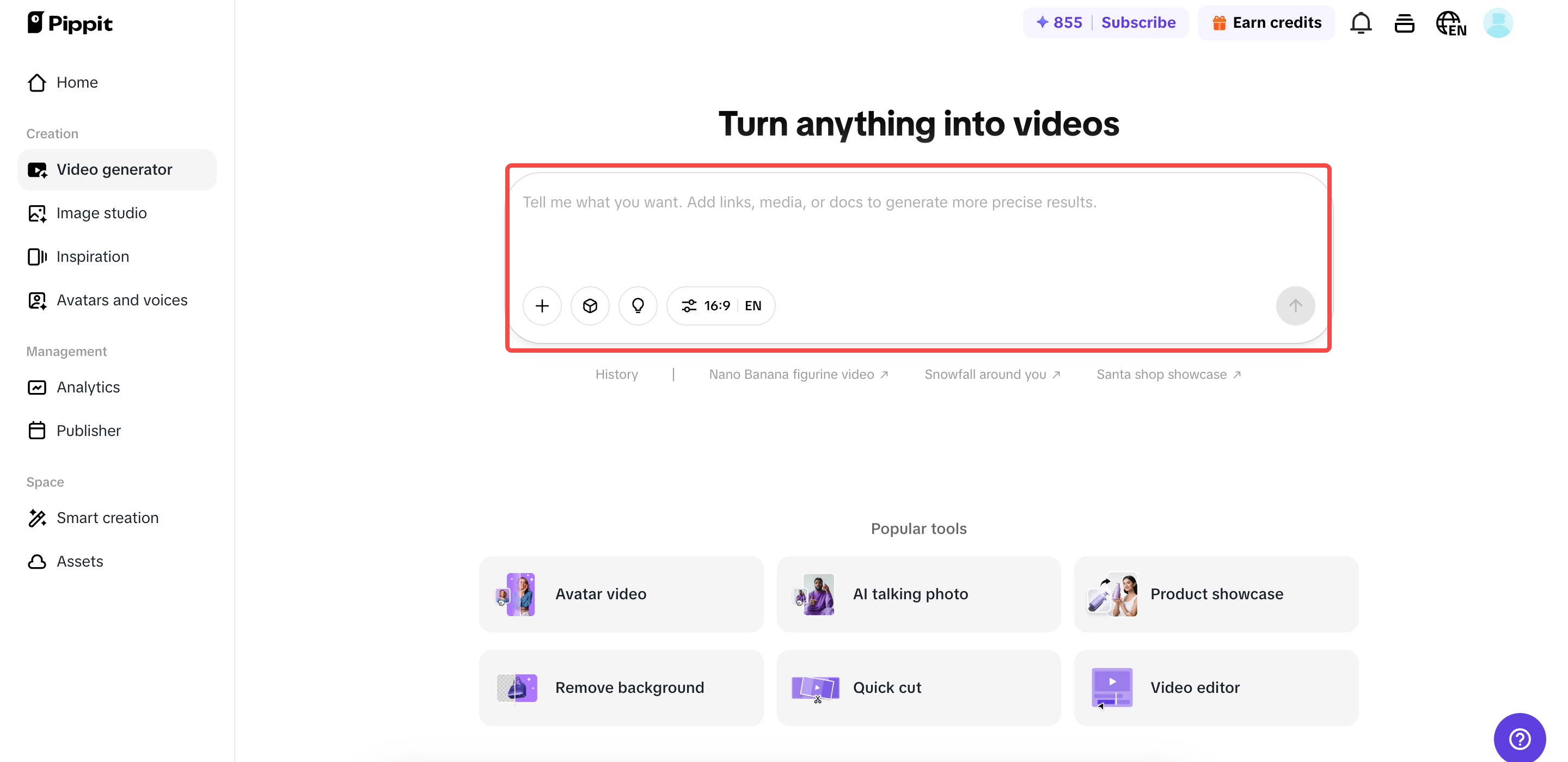
Task: Switch to the History tab below the prompt box
Action: (x=617, y=374)
